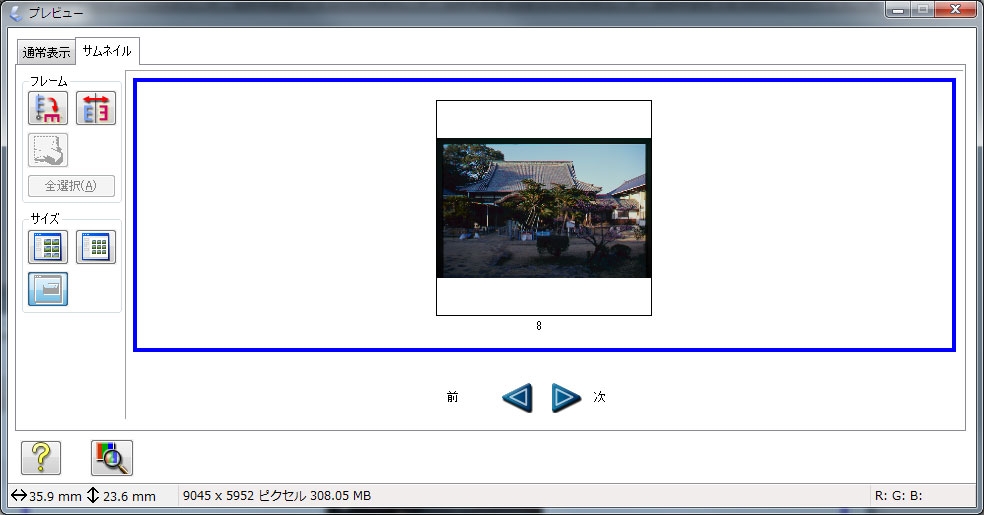Image resolution: width=984 pixels, height=515 pixels.
Task: Click the frame number 8 caption
Action: (538, 326)
